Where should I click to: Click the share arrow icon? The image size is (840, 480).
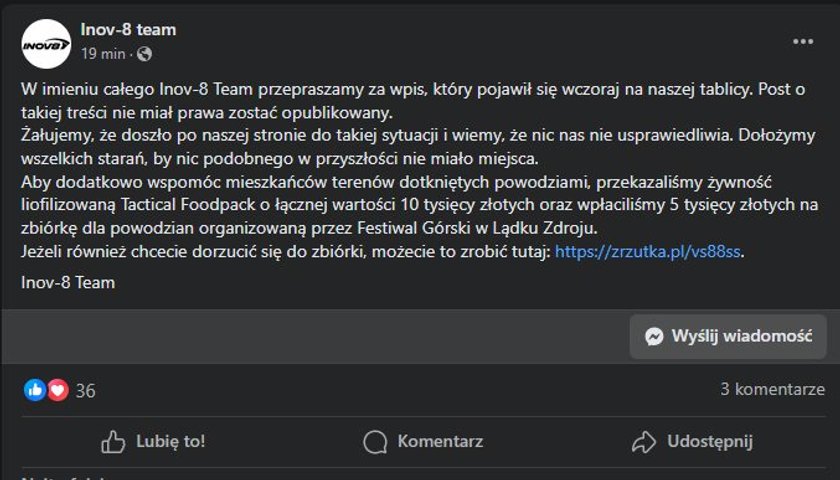pos(644,442)
